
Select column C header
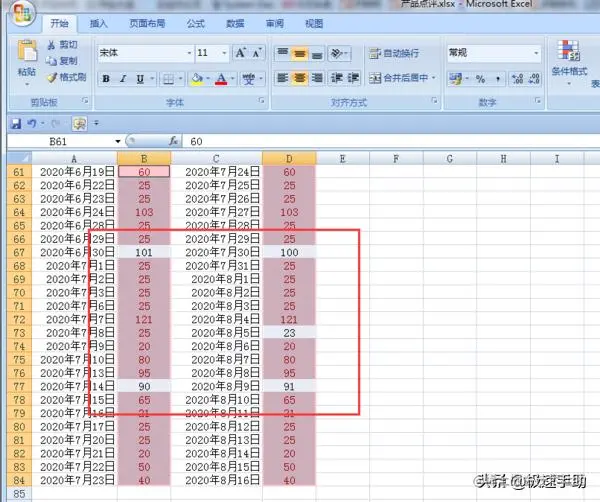(216, 158)
